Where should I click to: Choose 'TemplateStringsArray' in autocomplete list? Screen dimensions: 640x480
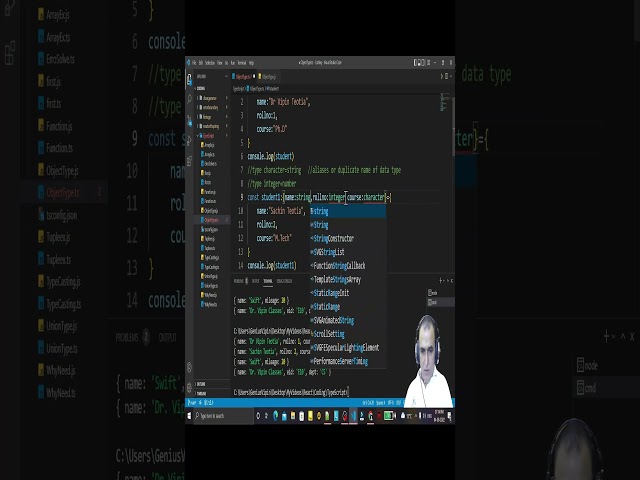coord(348,280)
